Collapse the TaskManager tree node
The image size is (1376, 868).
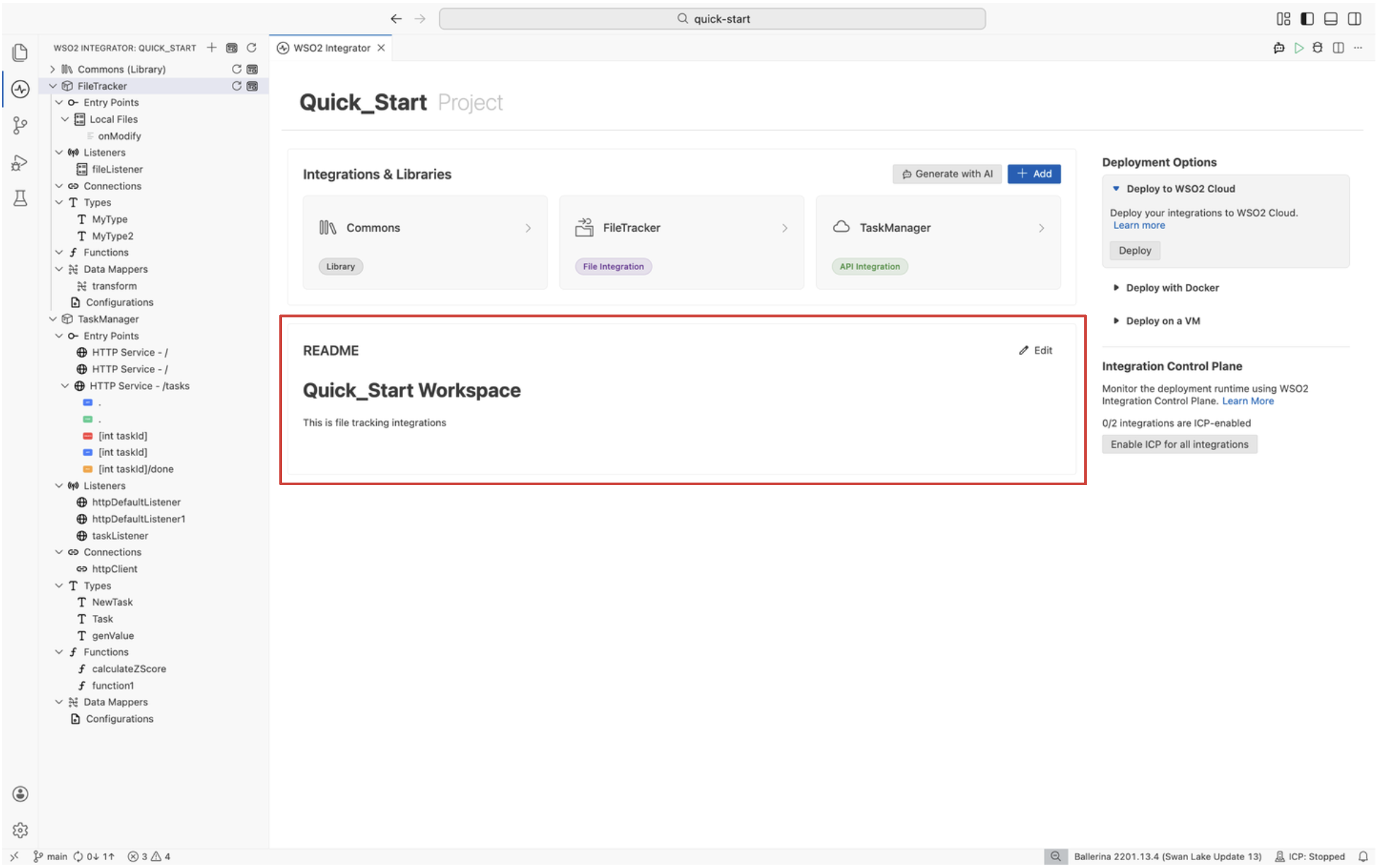pyautogui.click(x=52, y=319)
